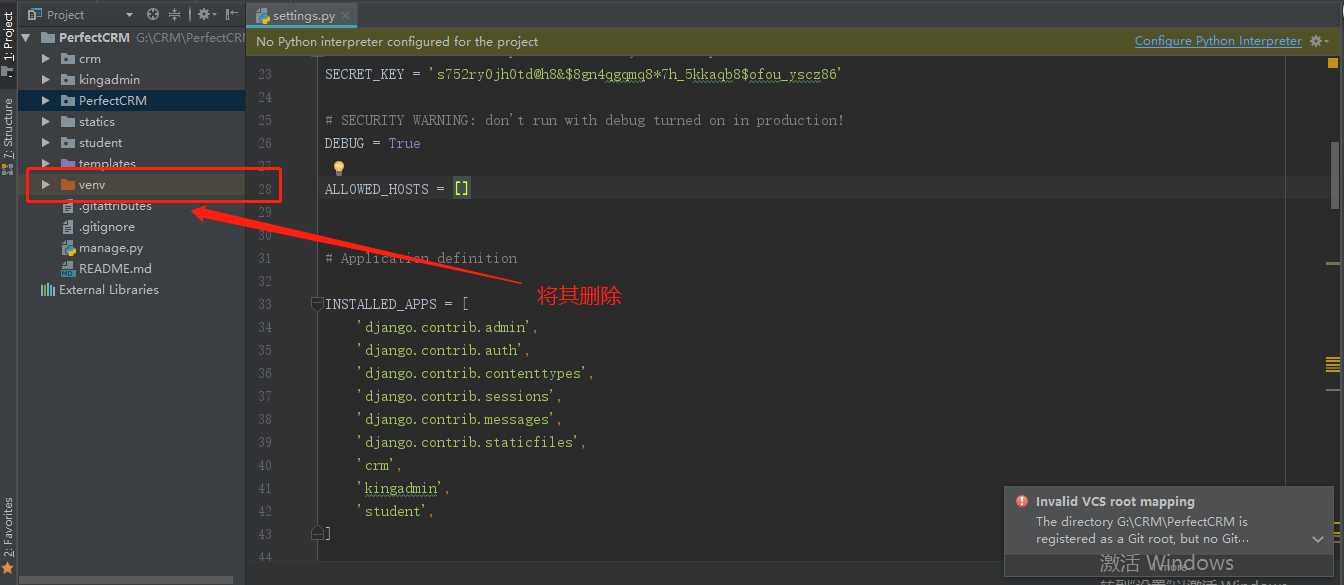Open the interpreter banner gear menu
The image size is (1344, 585).
pos(1319,41)
